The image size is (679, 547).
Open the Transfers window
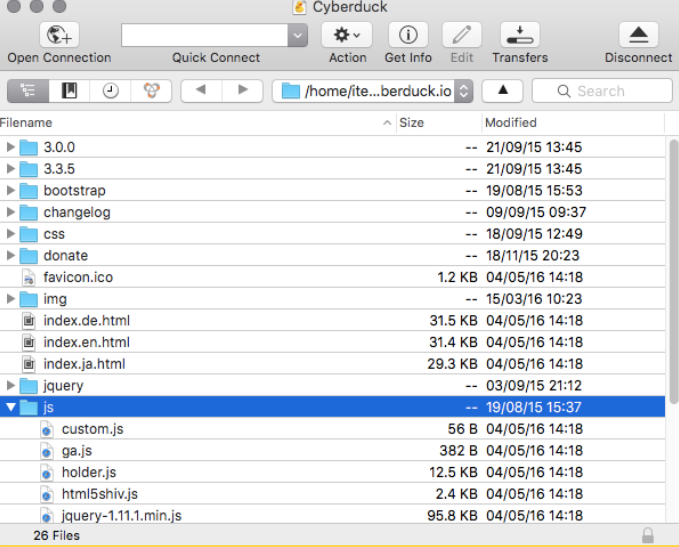[x=520, y=35]
